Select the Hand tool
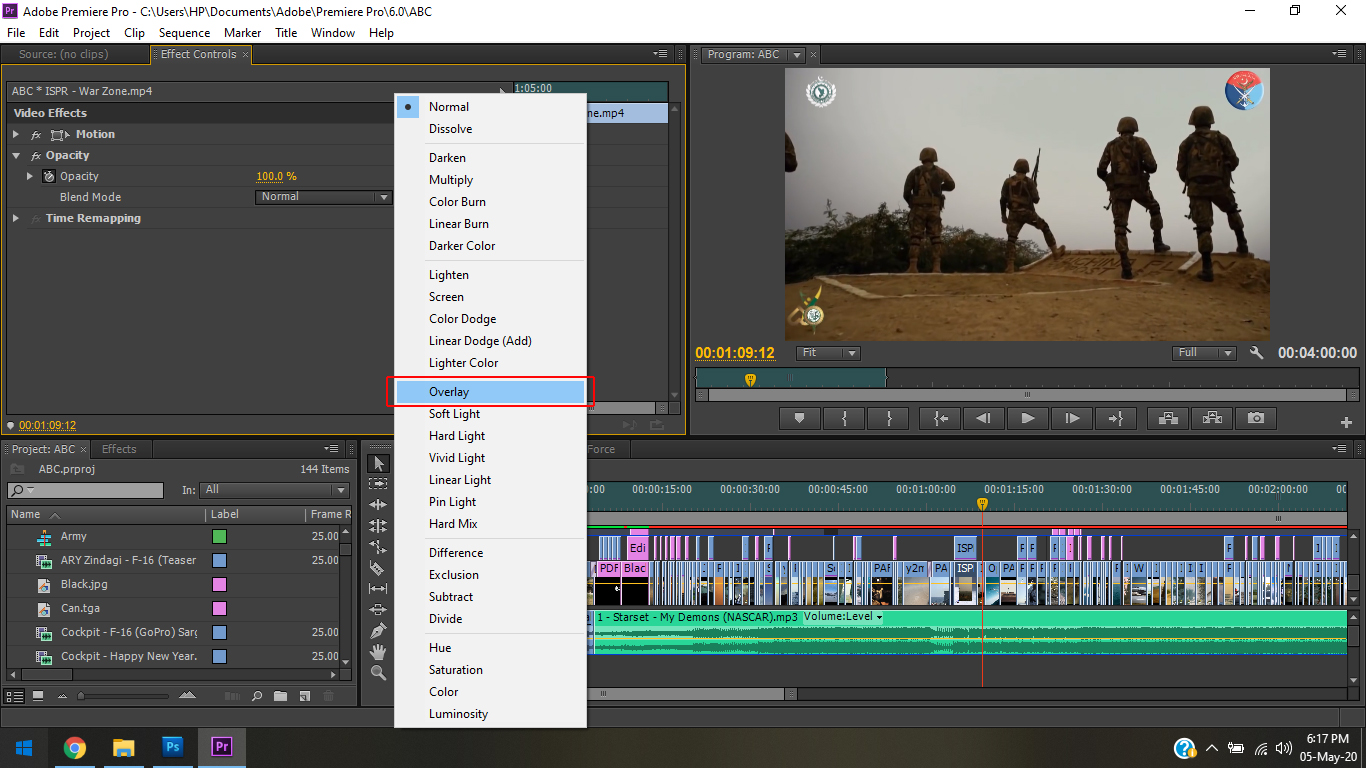Image resolution: width=1366 pixels, height=768 pixels. tap(378, 652)
